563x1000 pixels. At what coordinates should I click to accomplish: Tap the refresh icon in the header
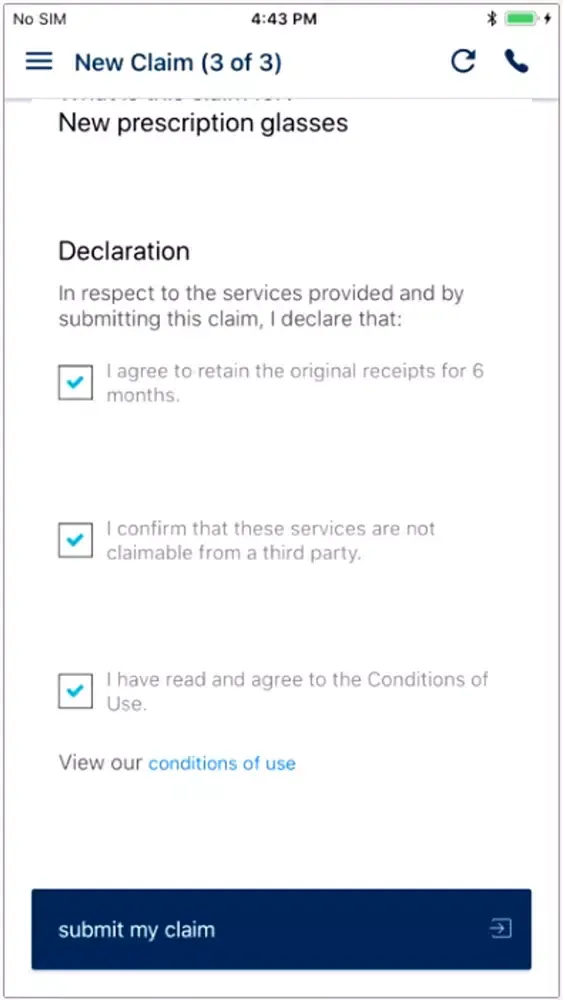[x=463, y=61]
